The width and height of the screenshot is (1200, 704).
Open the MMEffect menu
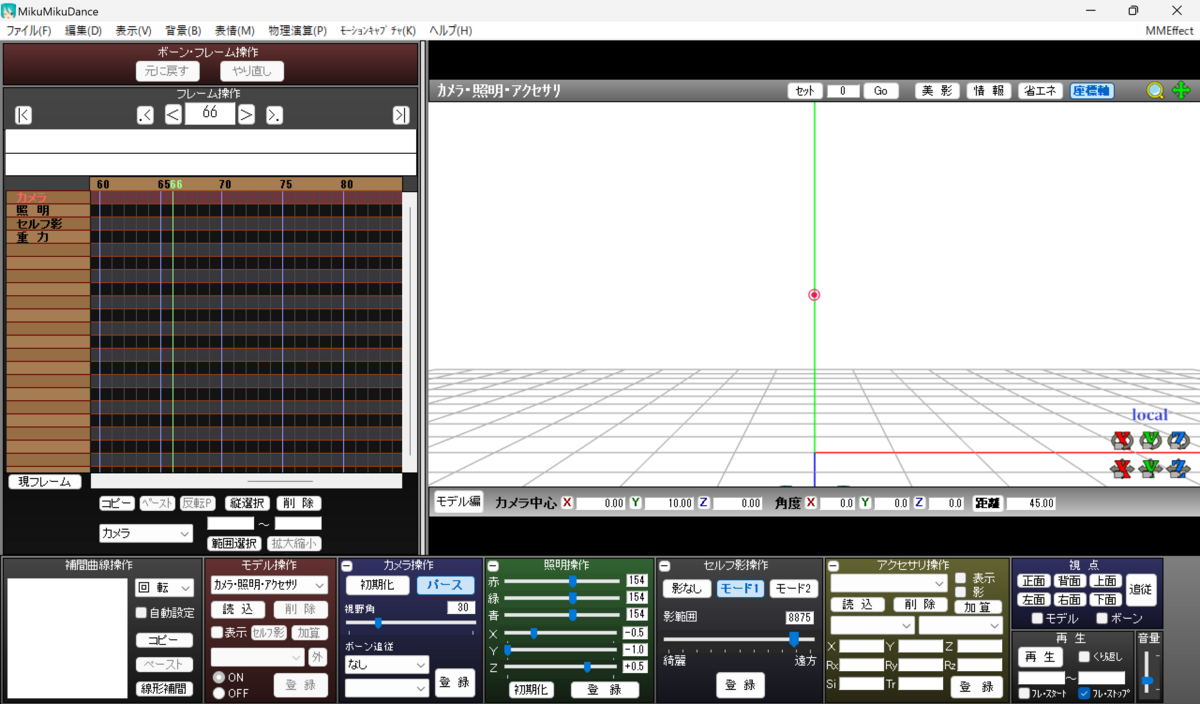(1169, 31)
